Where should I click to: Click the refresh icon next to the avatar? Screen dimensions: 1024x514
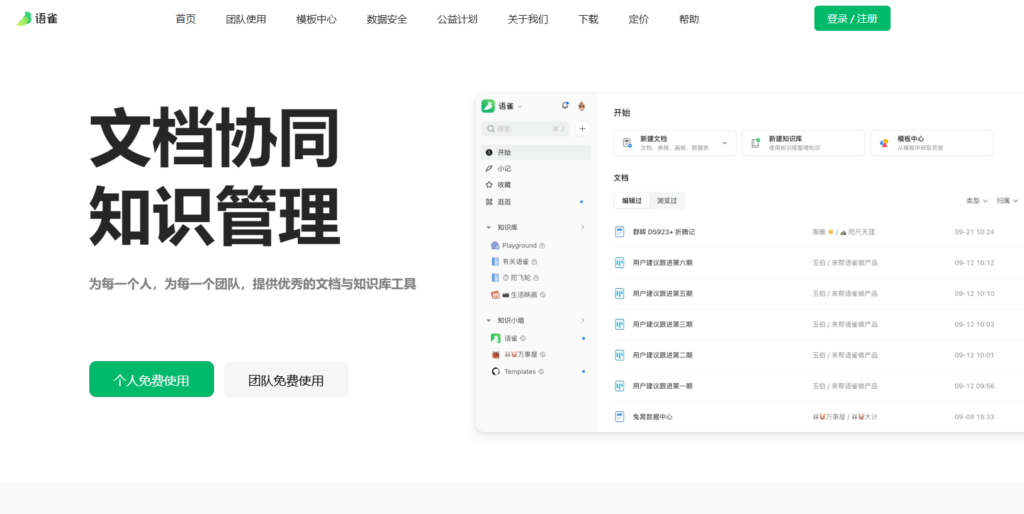[565, 106]
